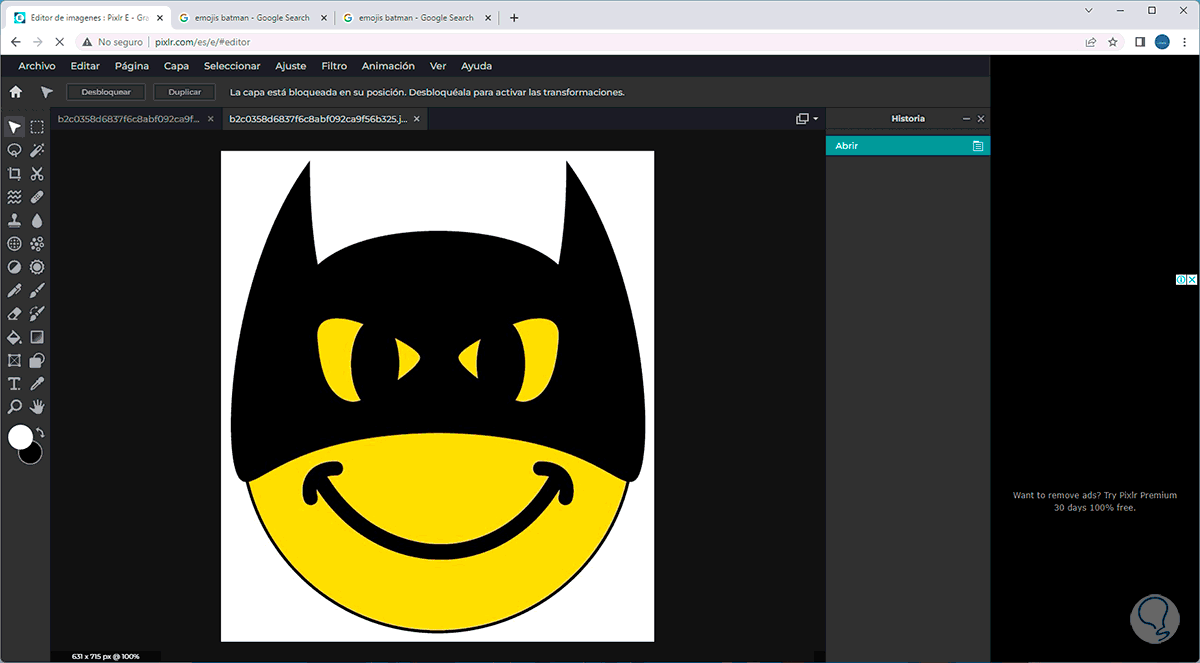Screen dimensions: 1200x663
Task: Pick the Clone Stamp tool
Action: (x=14, y=220)
